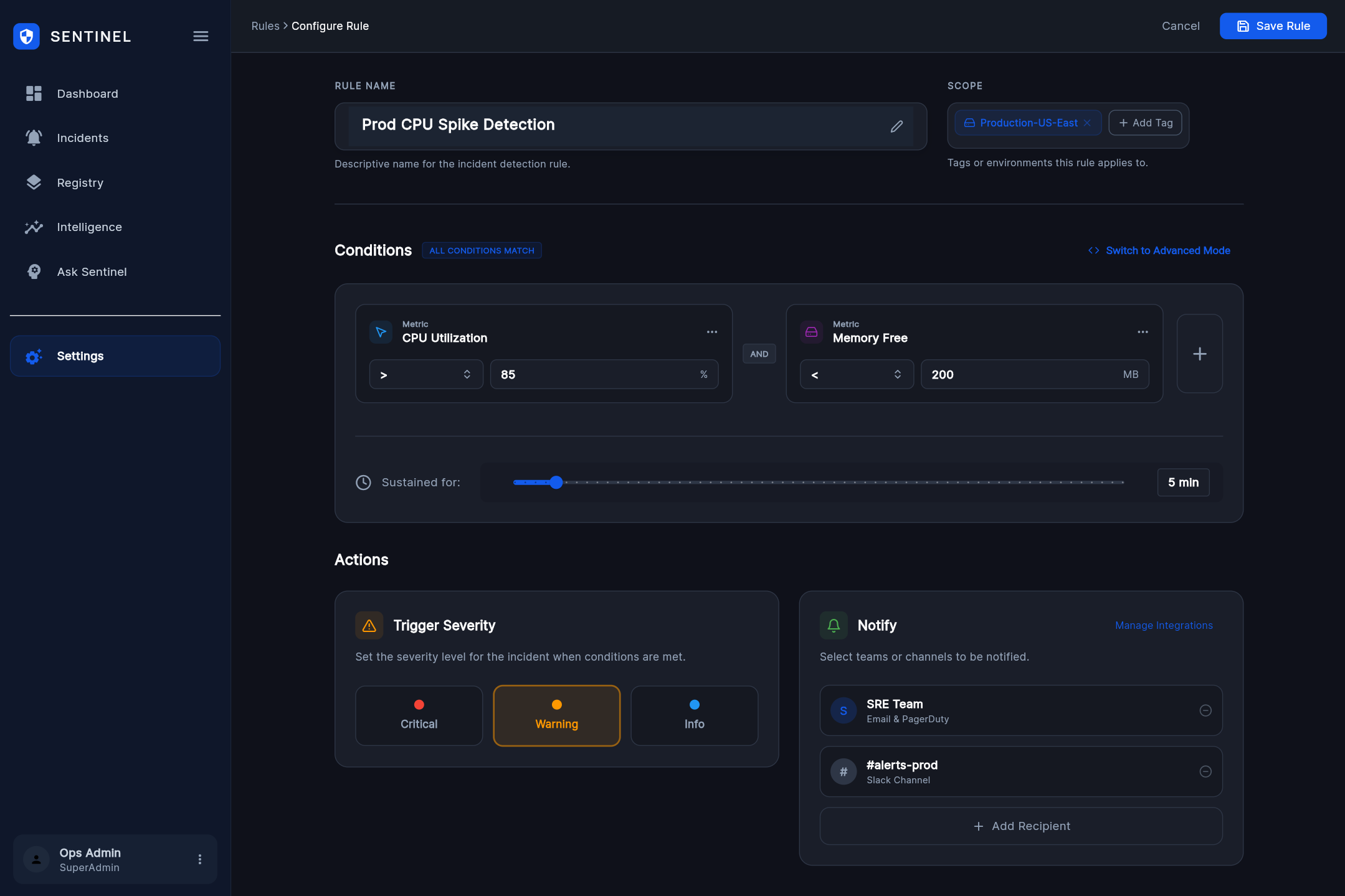Viewport: 1345px width, 896px height.
Task: Open CPU Utilization condition options menu
Action: (711, 332)
